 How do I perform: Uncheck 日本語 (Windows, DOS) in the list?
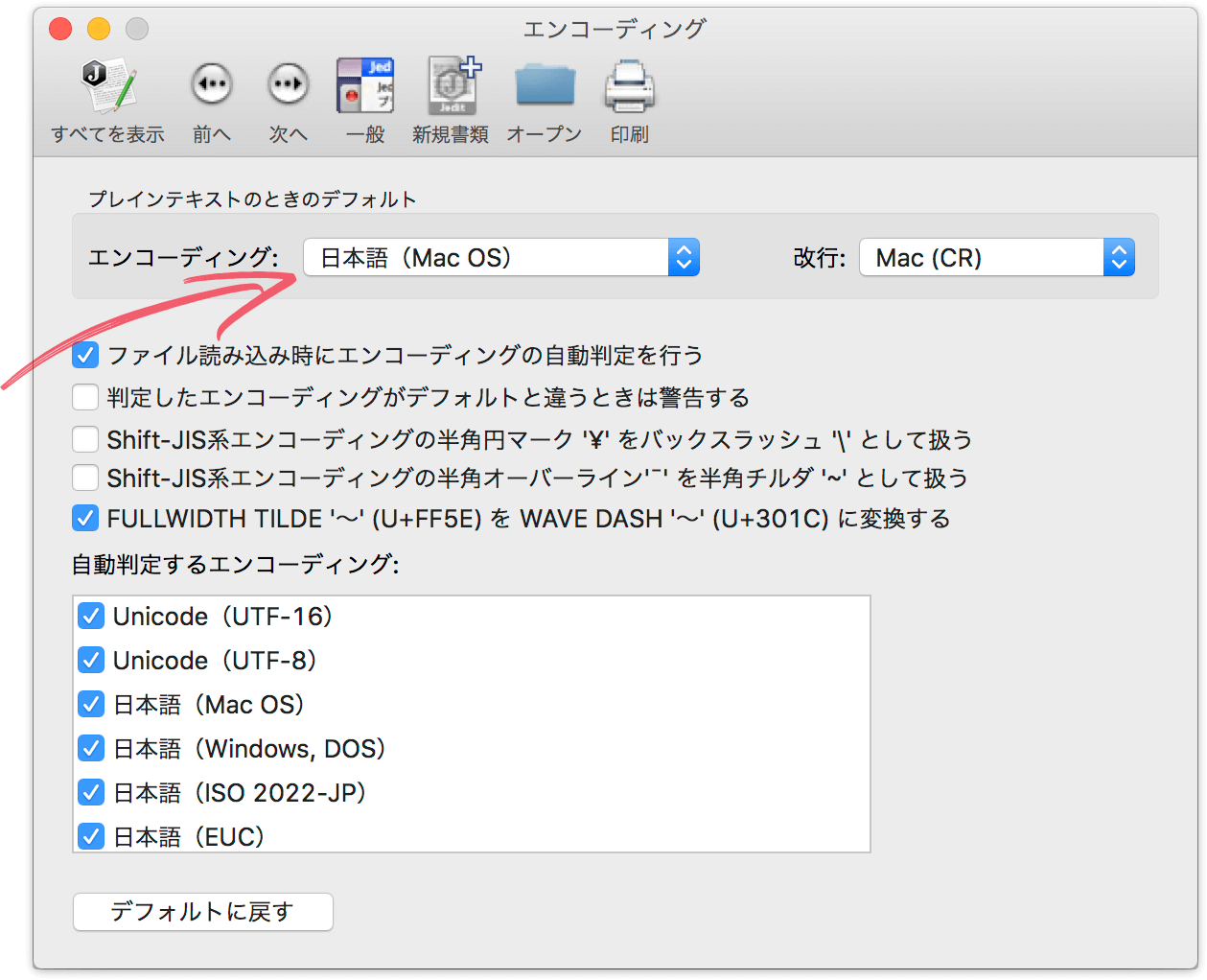click(x=91, y=749)
